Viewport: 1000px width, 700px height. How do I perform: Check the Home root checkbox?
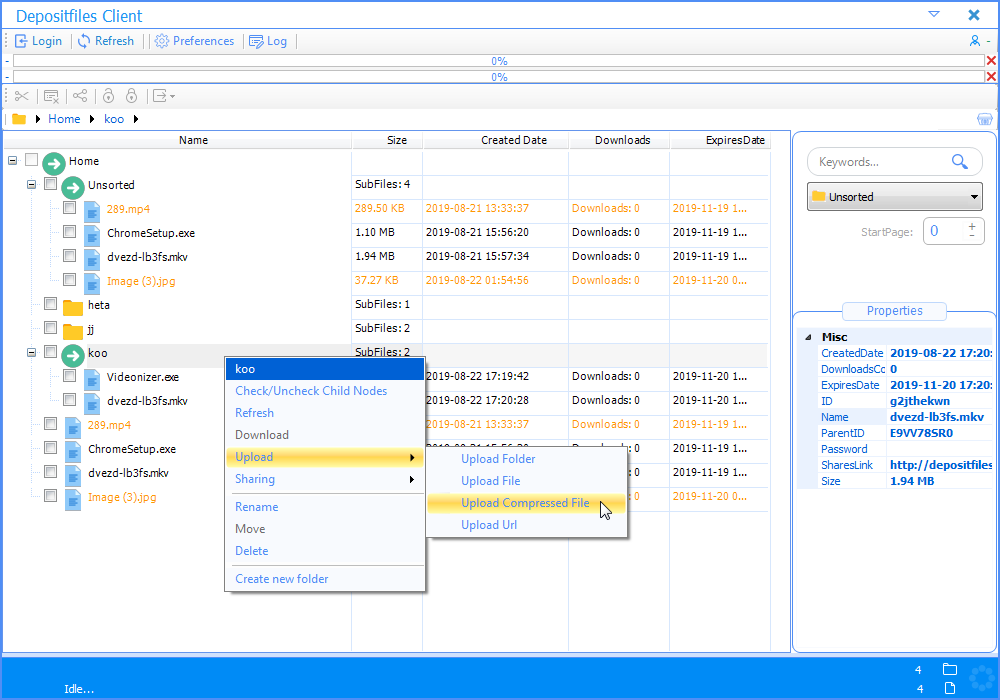pyautogui.click(x=31, y=160)
